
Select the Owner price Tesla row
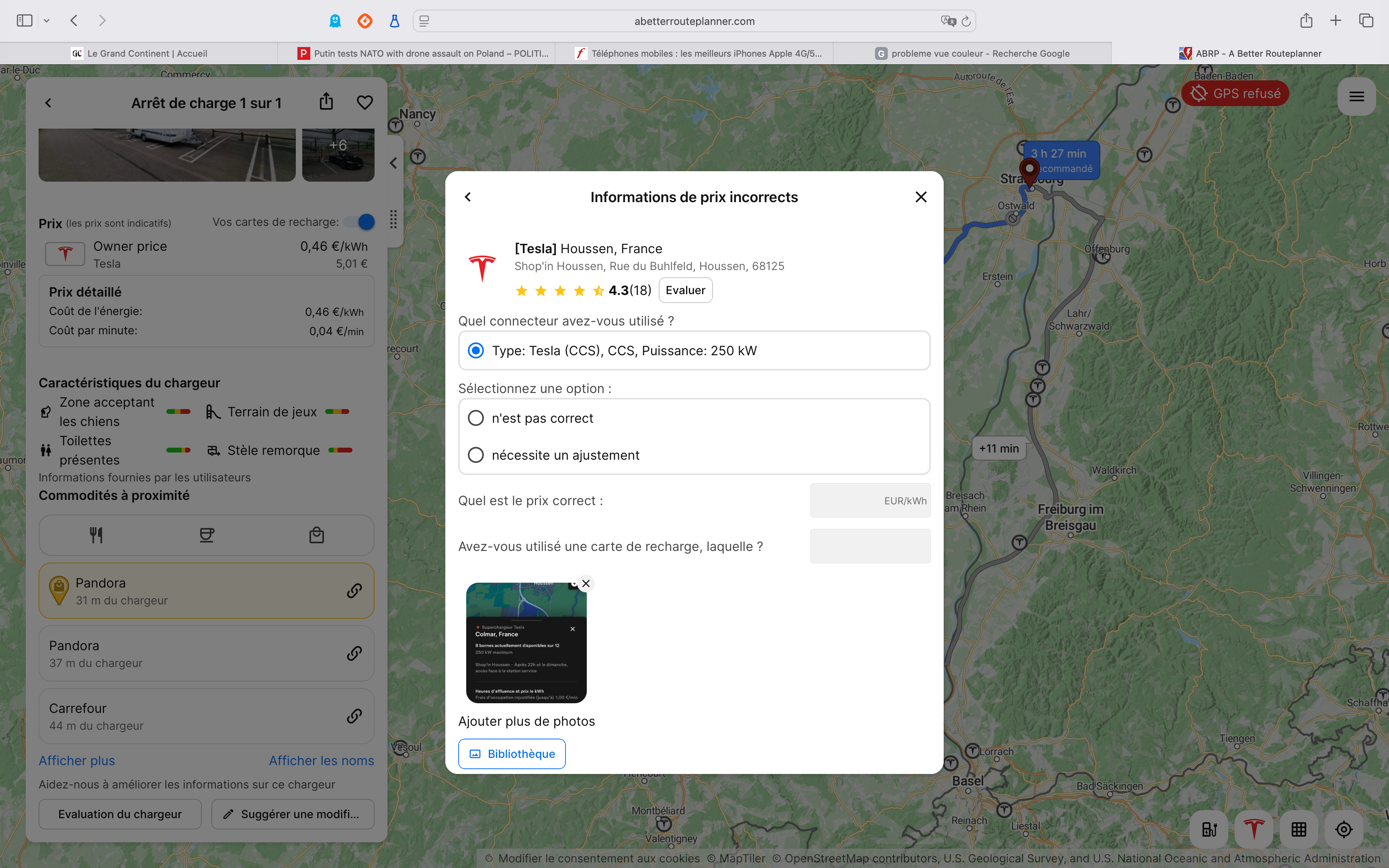tap(207, 254)
